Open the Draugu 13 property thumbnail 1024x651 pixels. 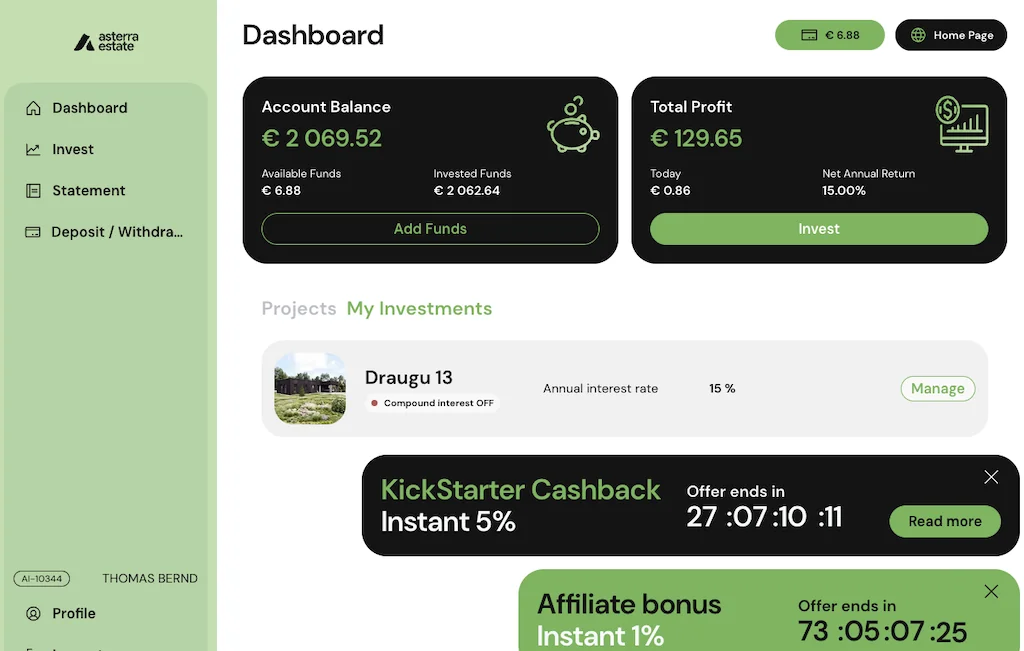pyautogui.click(x=310, y=389)
